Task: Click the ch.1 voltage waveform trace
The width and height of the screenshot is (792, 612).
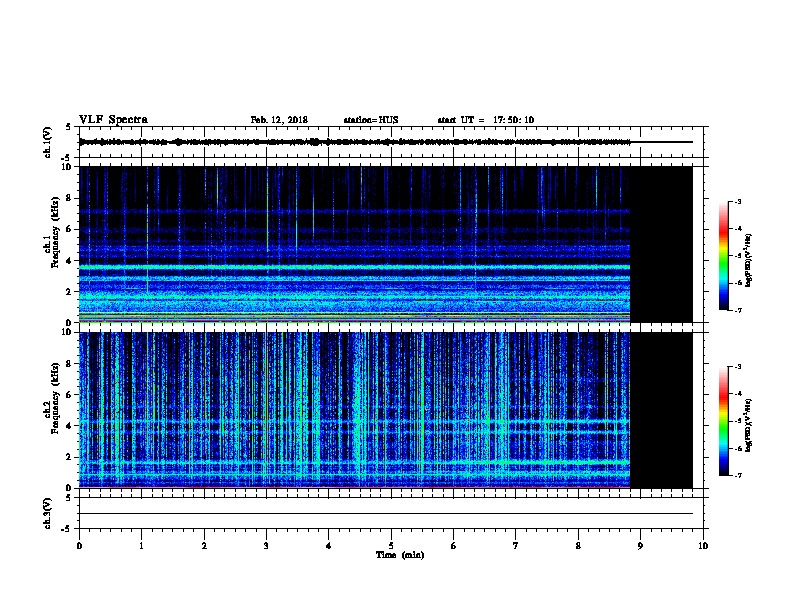Action: (x=355, y=142)
